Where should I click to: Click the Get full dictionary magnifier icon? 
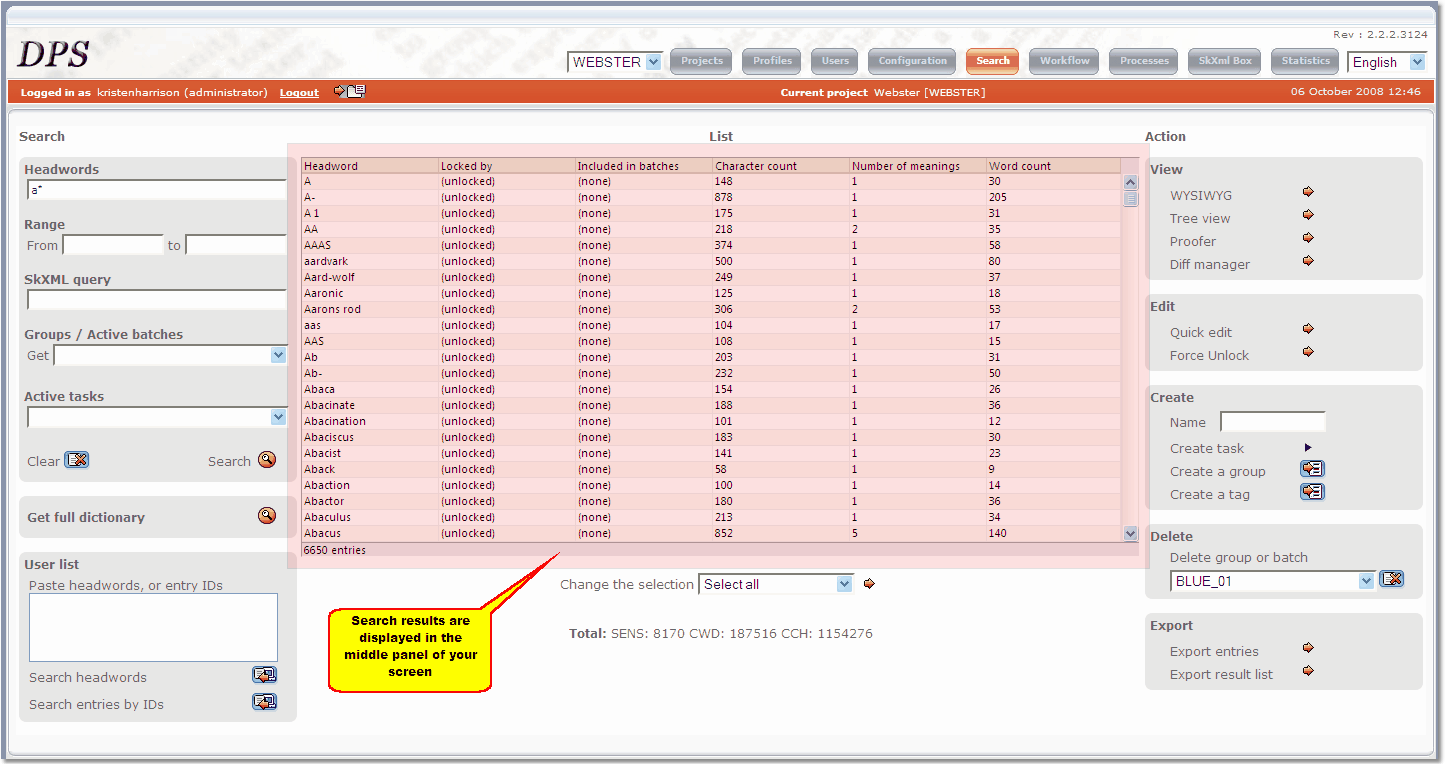(x=266, y=516)
